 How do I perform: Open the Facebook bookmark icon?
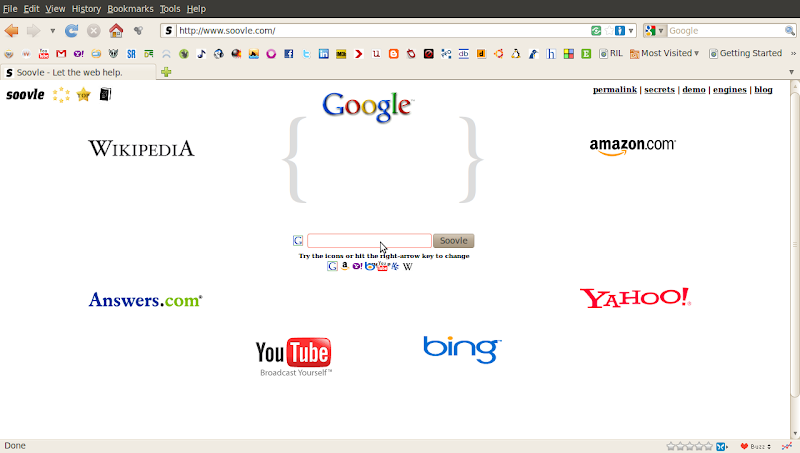(x=289, y=53)
